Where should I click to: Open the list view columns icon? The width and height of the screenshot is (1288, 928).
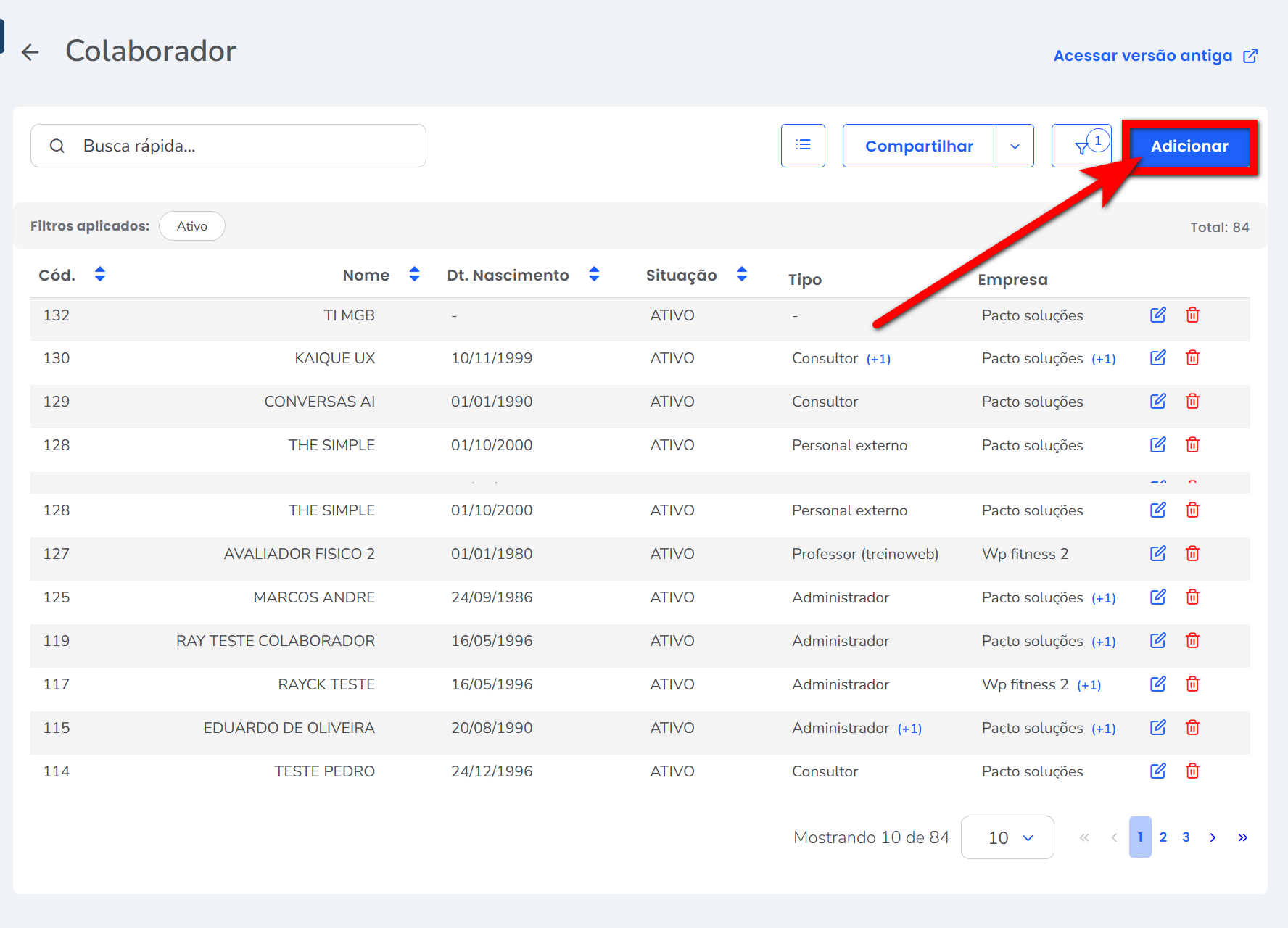803,146
